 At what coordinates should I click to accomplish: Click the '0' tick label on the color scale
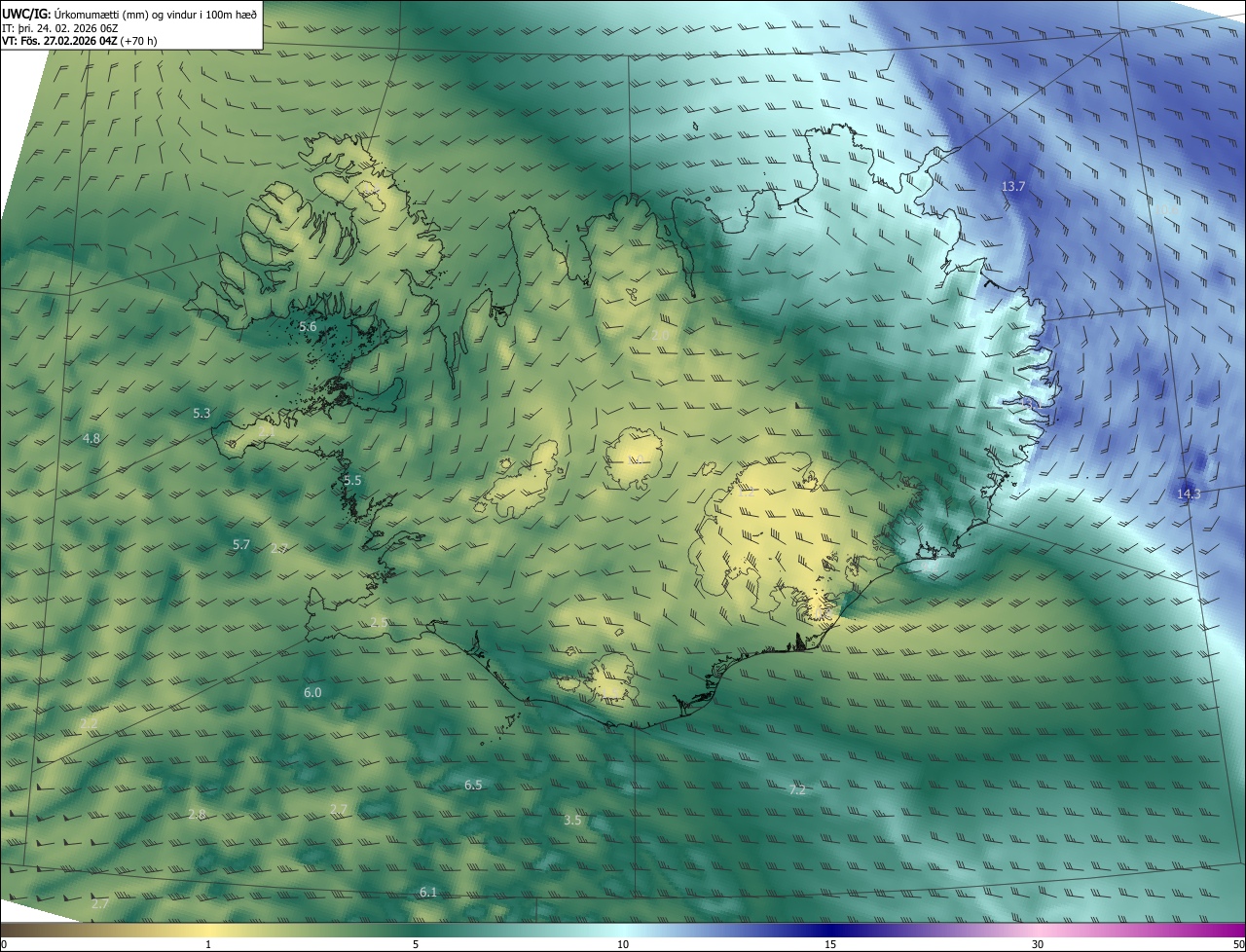pos(4,944)
